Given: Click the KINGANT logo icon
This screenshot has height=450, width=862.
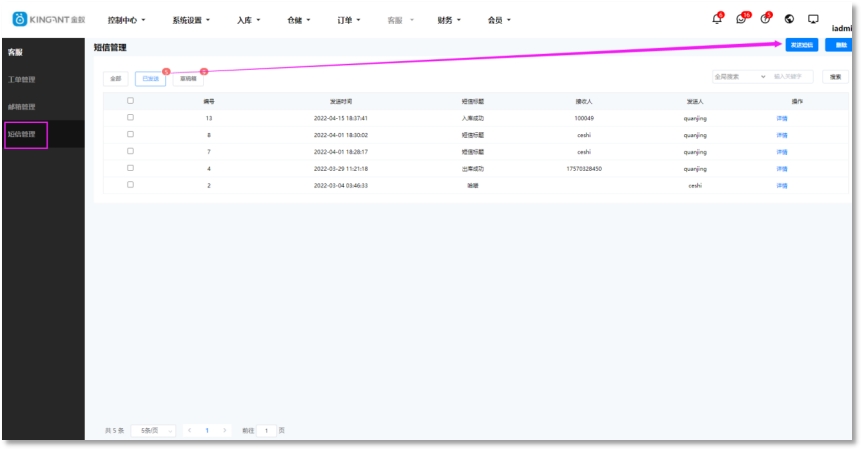Looking at the screenshot, I should point(19,19).
